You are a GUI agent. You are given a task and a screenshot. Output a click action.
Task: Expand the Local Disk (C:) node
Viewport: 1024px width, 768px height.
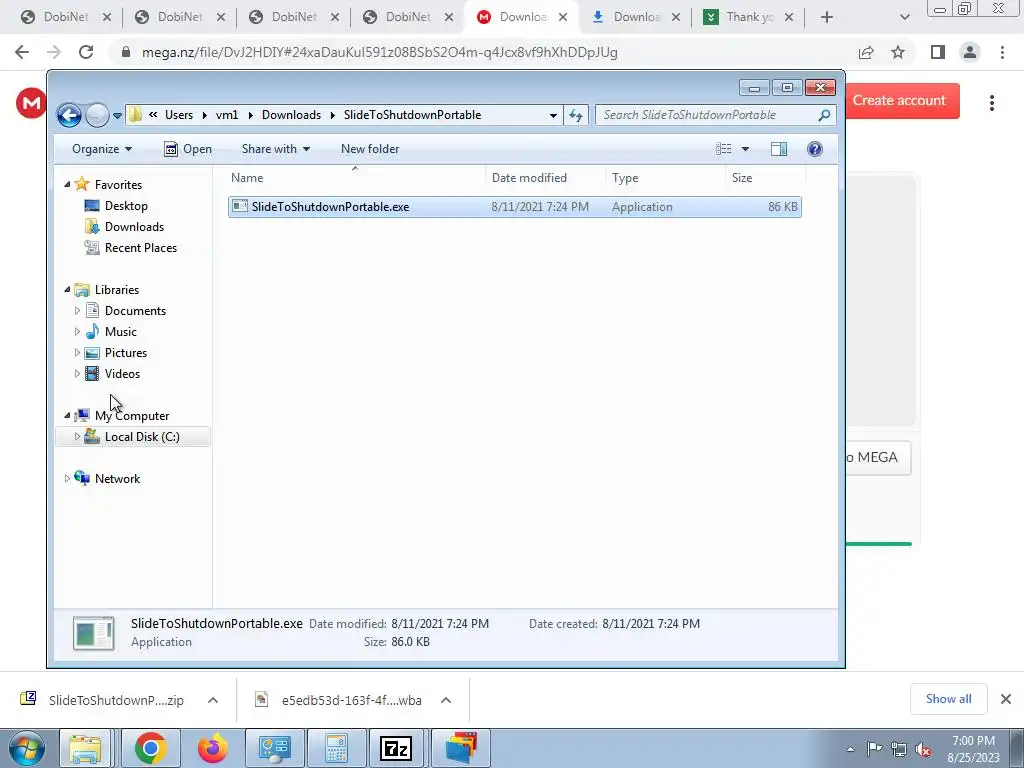click(77, 437)
